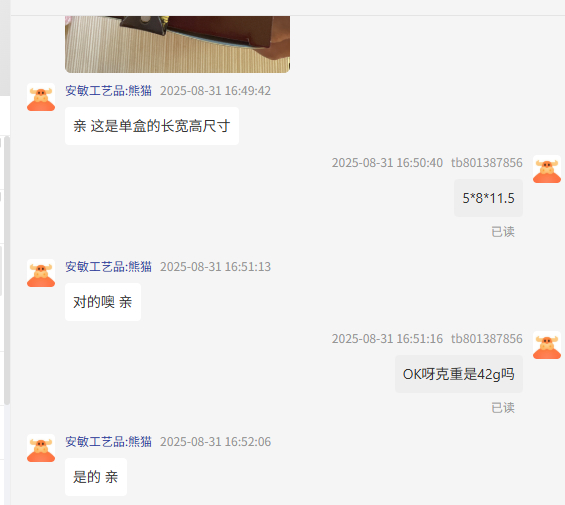
Task: Click the timestamp 2025-08-31 16:52:06
Action: point(215,442)
